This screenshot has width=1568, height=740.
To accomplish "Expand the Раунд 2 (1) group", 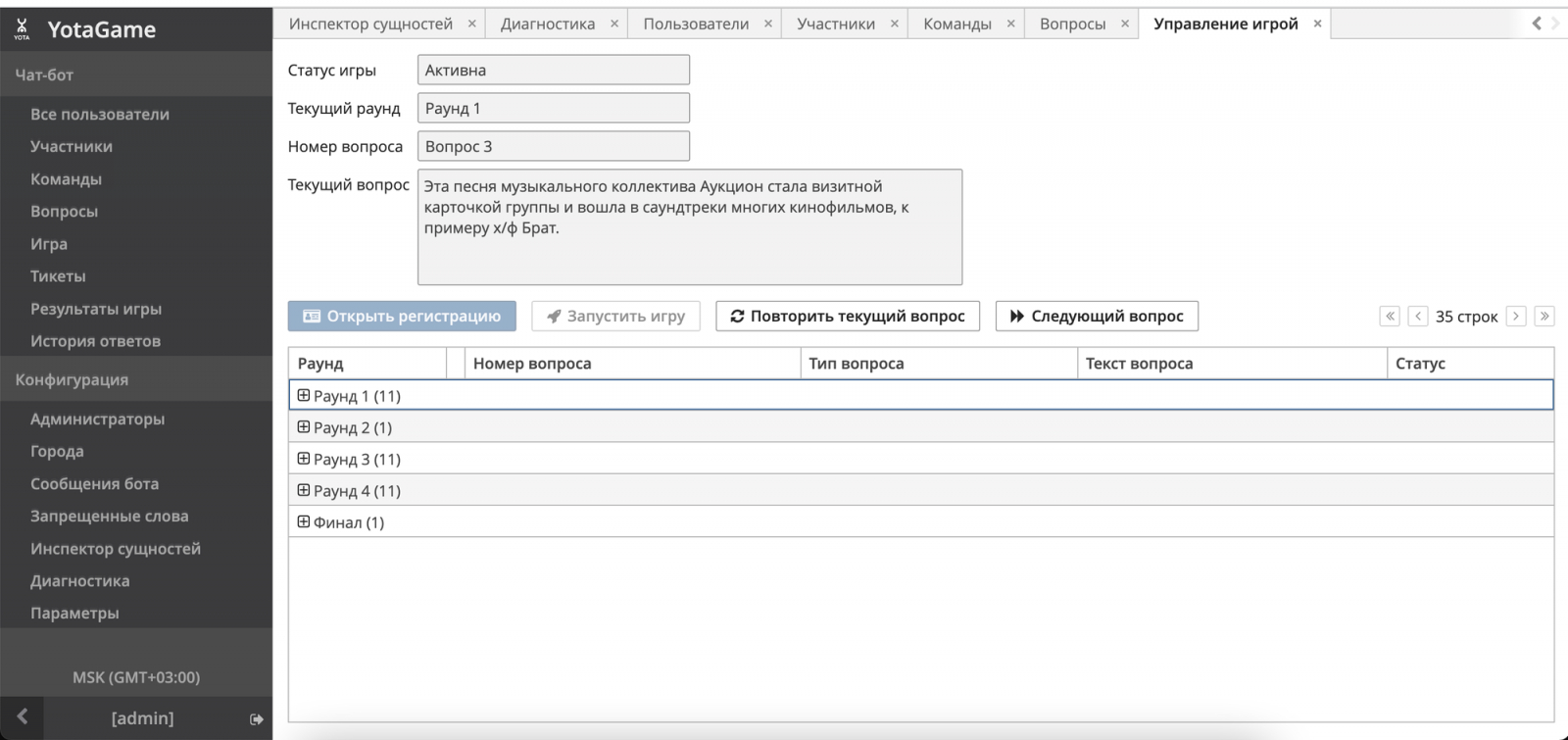I will pos(304,427).
